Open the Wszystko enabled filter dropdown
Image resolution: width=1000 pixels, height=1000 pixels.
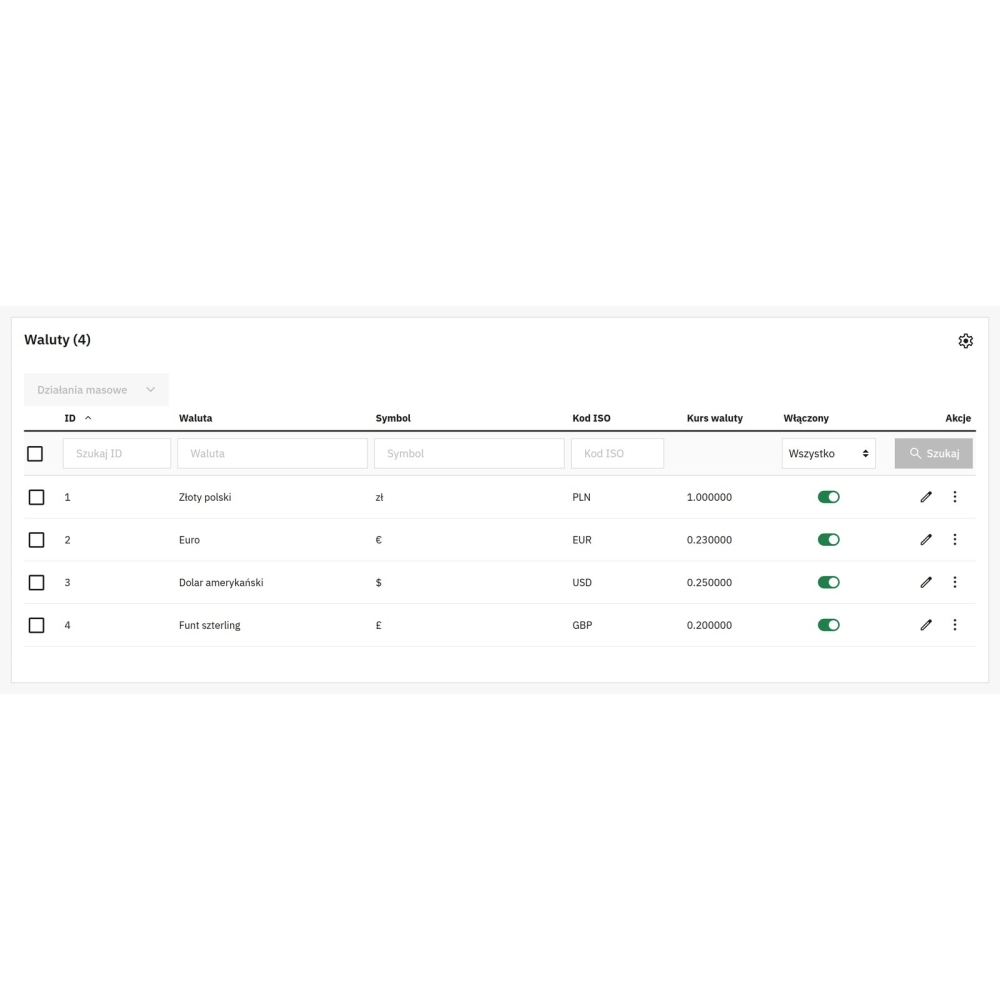tap(828, 453)
